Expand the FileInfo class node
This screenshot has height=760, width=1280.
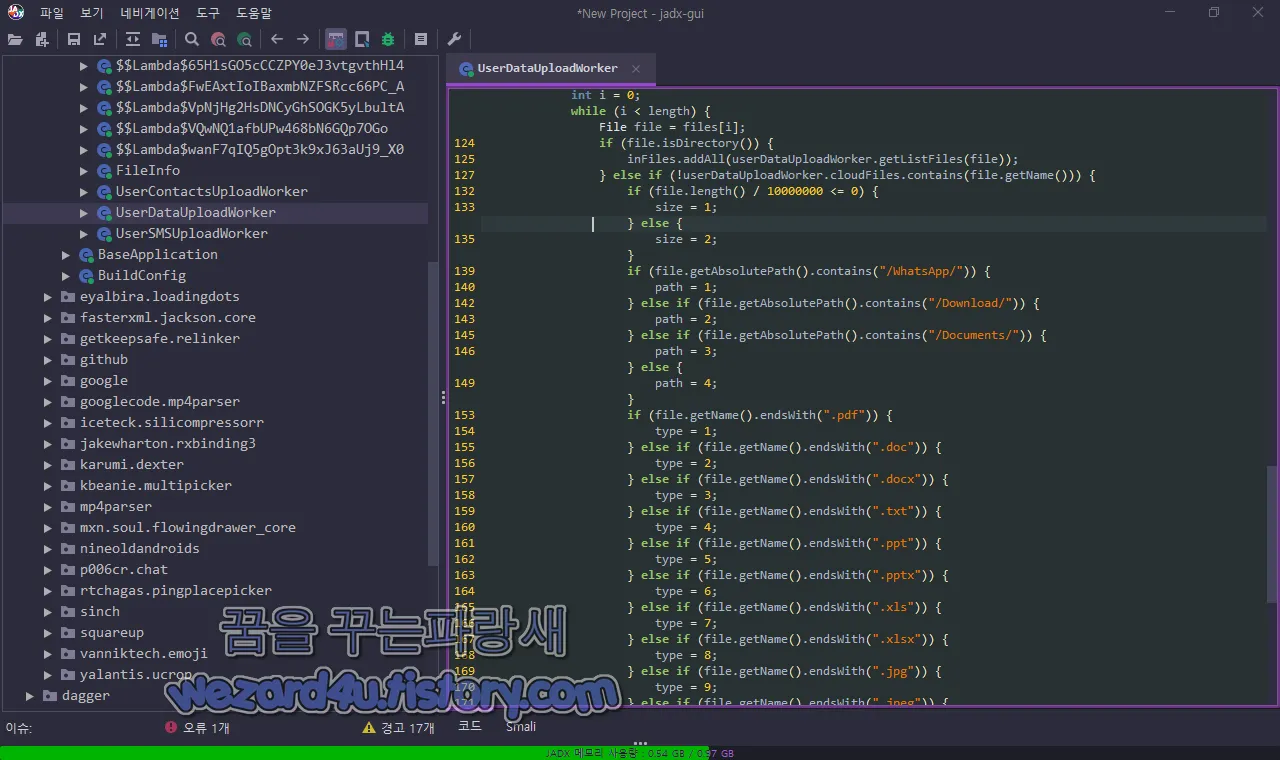tap(84, 170)
